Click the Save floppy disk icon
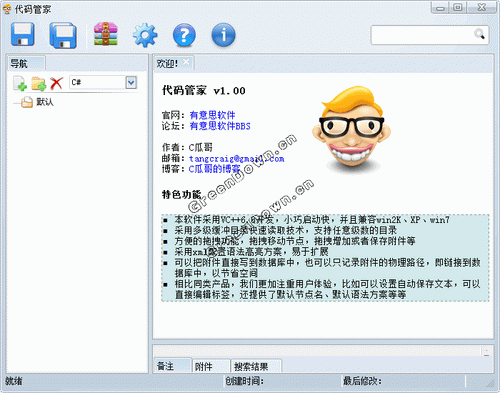Screen dimensions: 500x393 [x=22, y=34]
